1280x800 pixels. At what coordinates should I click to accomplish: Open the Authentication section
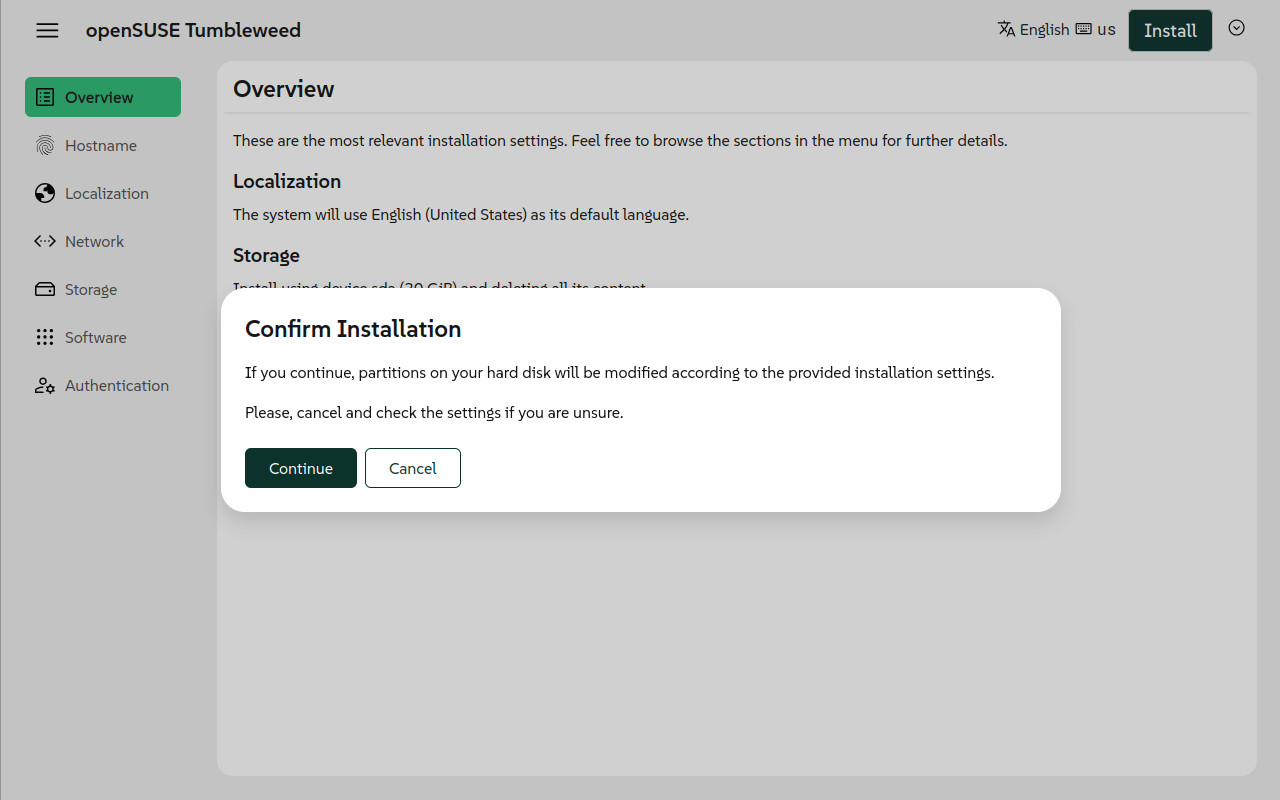(103, 385)
